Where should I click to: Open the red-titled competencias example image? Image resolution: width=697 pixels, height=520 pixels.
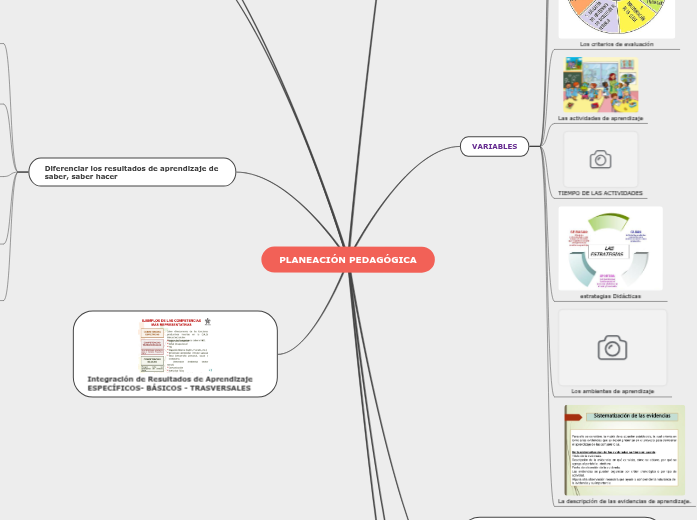point(175,344)
